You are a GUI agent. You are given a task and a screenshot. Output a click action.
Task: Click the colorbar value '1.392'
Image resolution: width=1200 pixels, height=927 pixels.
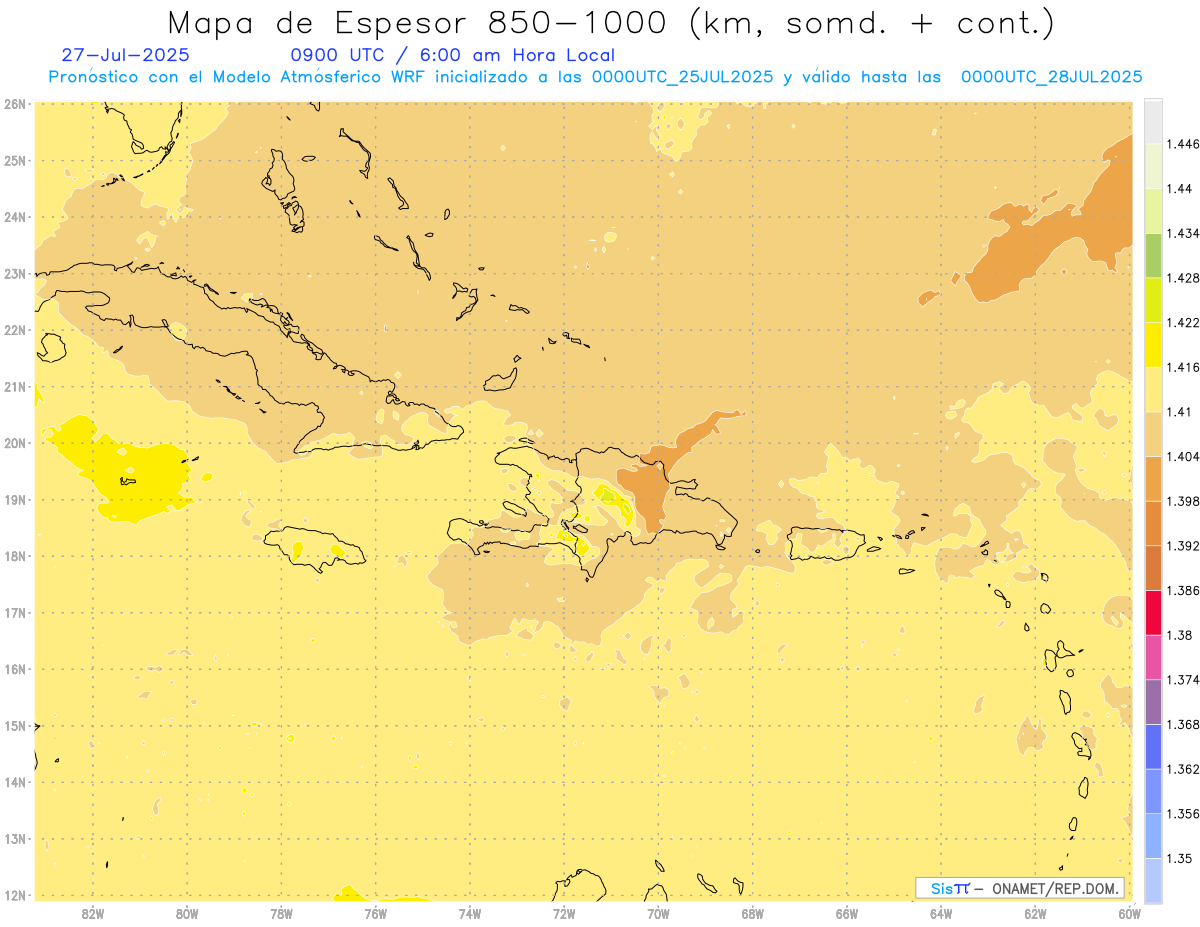coord(1183,546)
